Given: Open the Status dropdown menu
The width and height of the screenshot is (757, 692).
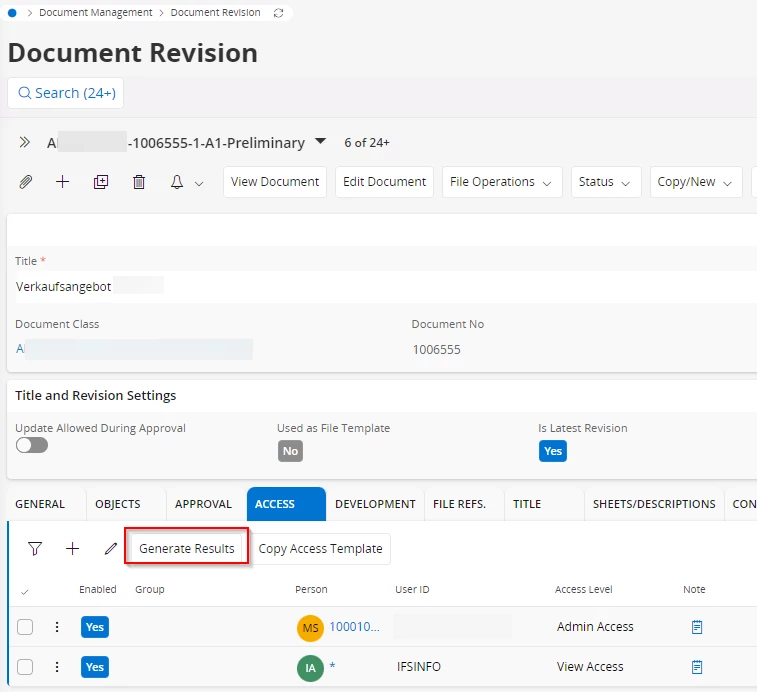Looking at the screenshot, I should pos(605,182).
